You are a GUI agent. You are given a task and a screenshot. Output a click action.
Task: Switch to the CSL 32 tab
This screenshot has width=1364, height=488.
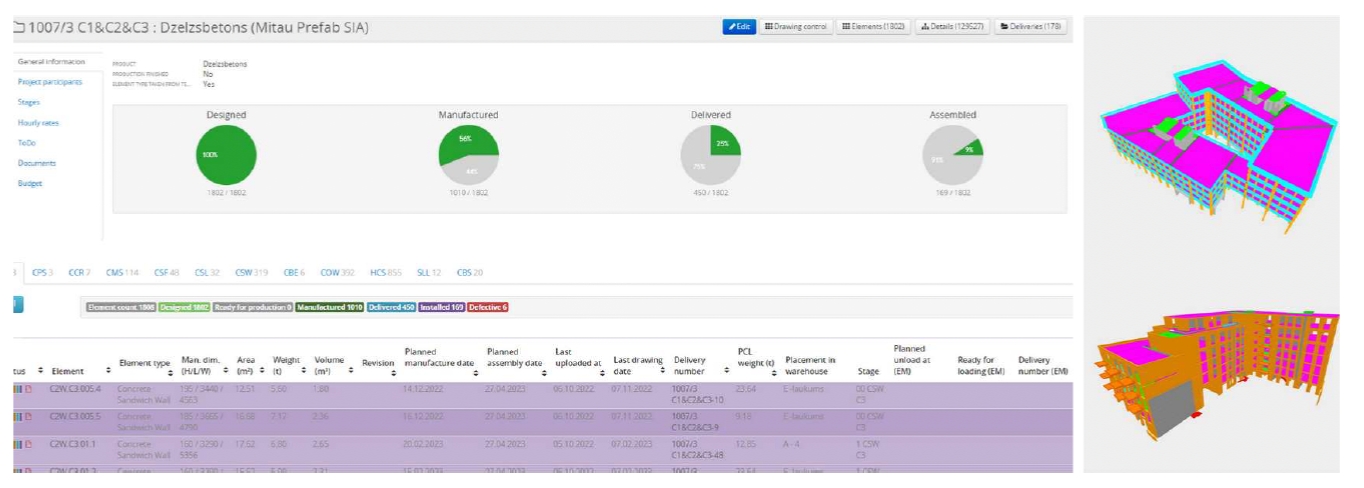207,272
